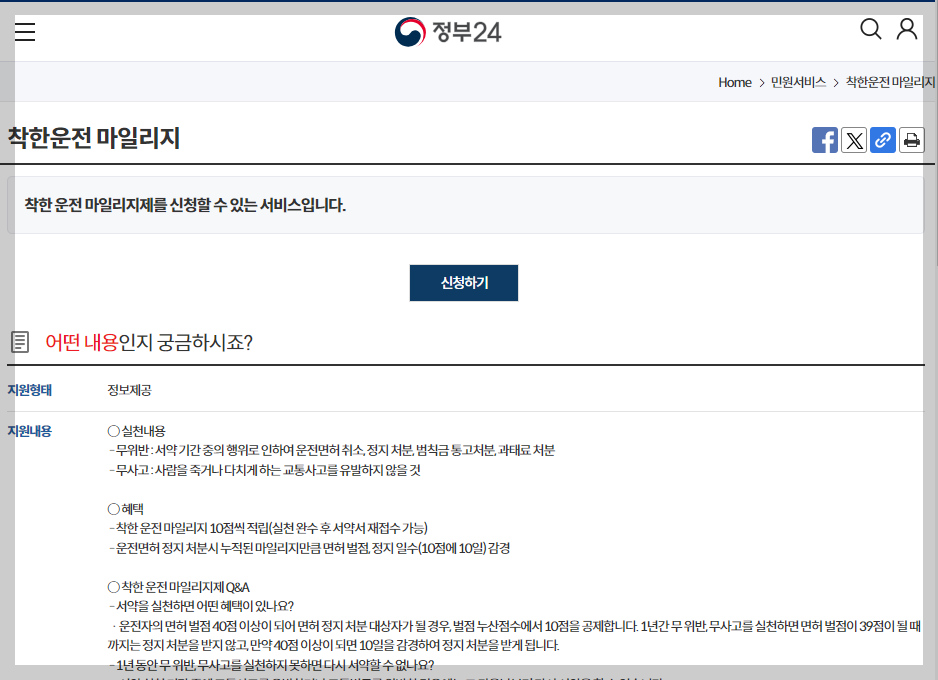This screenshot has height=680, width=938.
Task: Click the 정부24 logo
Action: (x=447, y=31)
